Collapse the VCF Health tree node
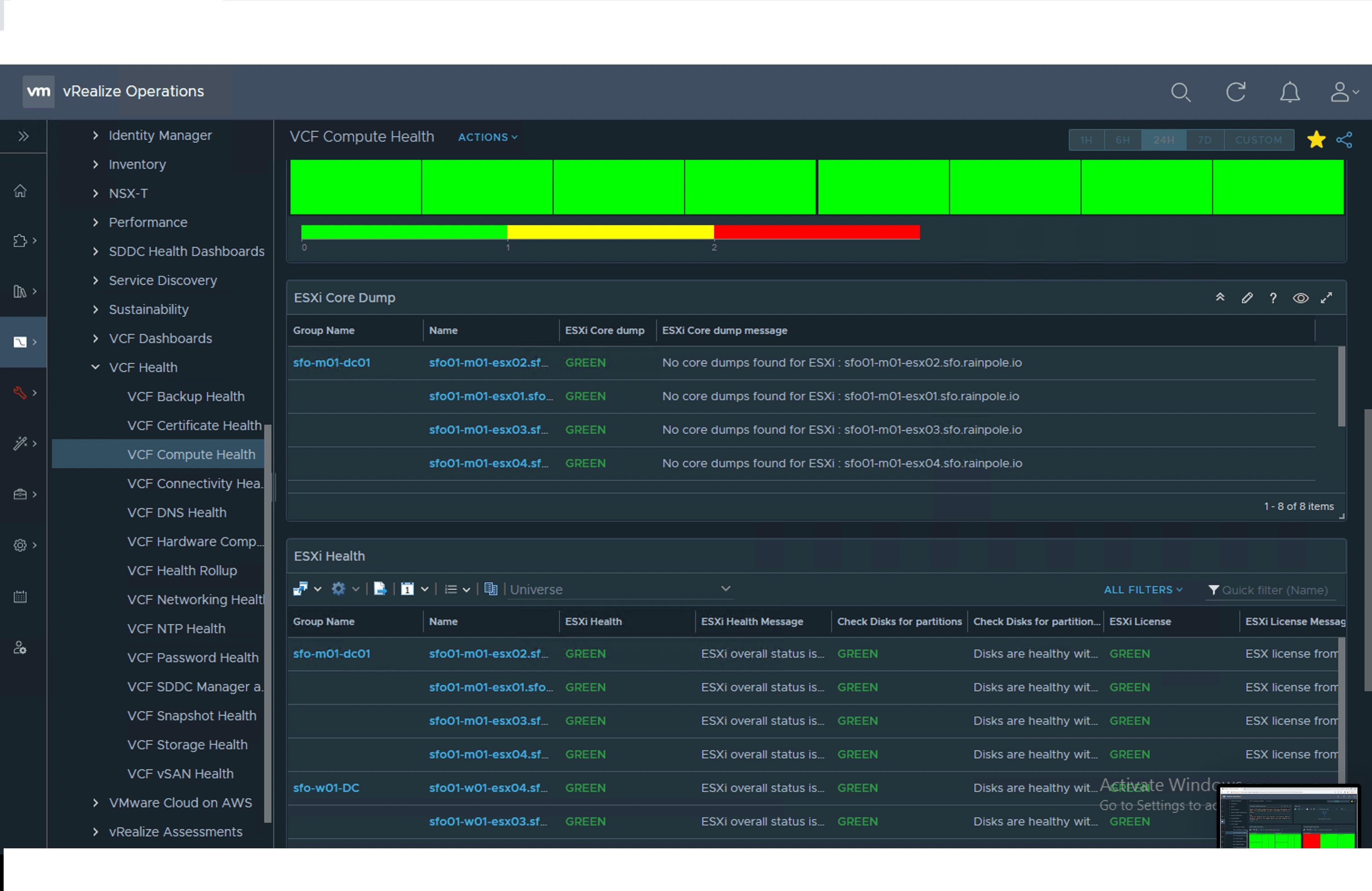Image resolution: width=1372 pixels, height=891 pixels. tap(96, 367)
